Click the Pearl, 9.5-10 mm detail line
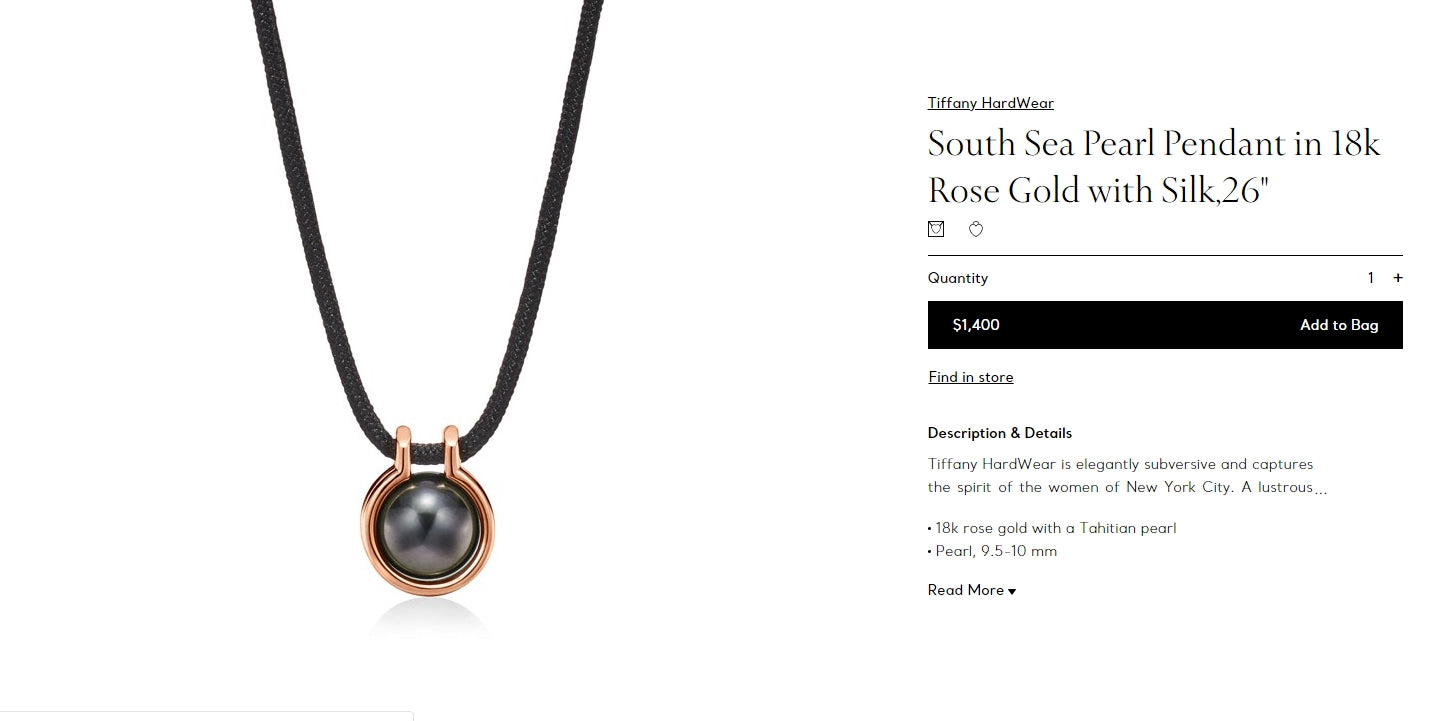1430x721 pixels. (992, 551)
